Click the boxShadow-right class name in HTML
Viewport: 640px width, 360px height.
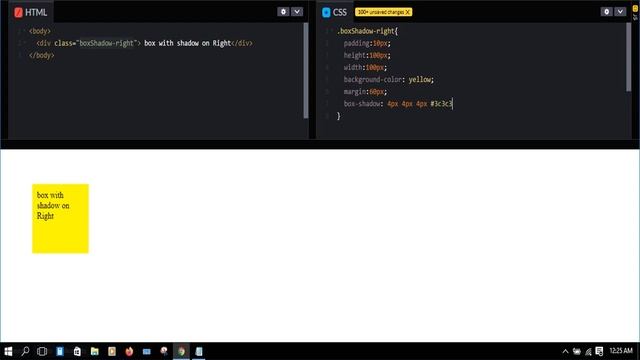107,43
